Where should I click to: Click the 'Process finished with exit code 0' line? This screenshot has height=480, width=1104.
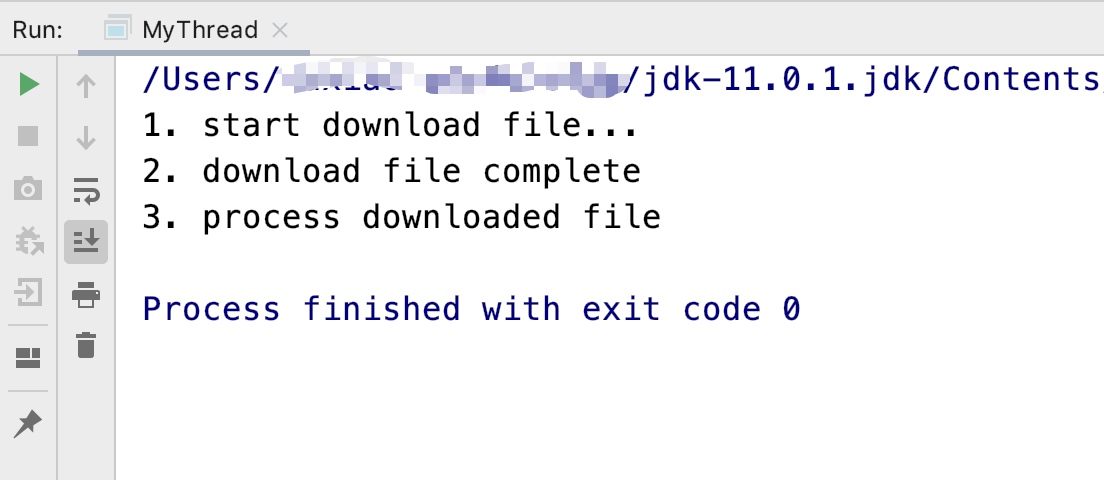[471, 309]
